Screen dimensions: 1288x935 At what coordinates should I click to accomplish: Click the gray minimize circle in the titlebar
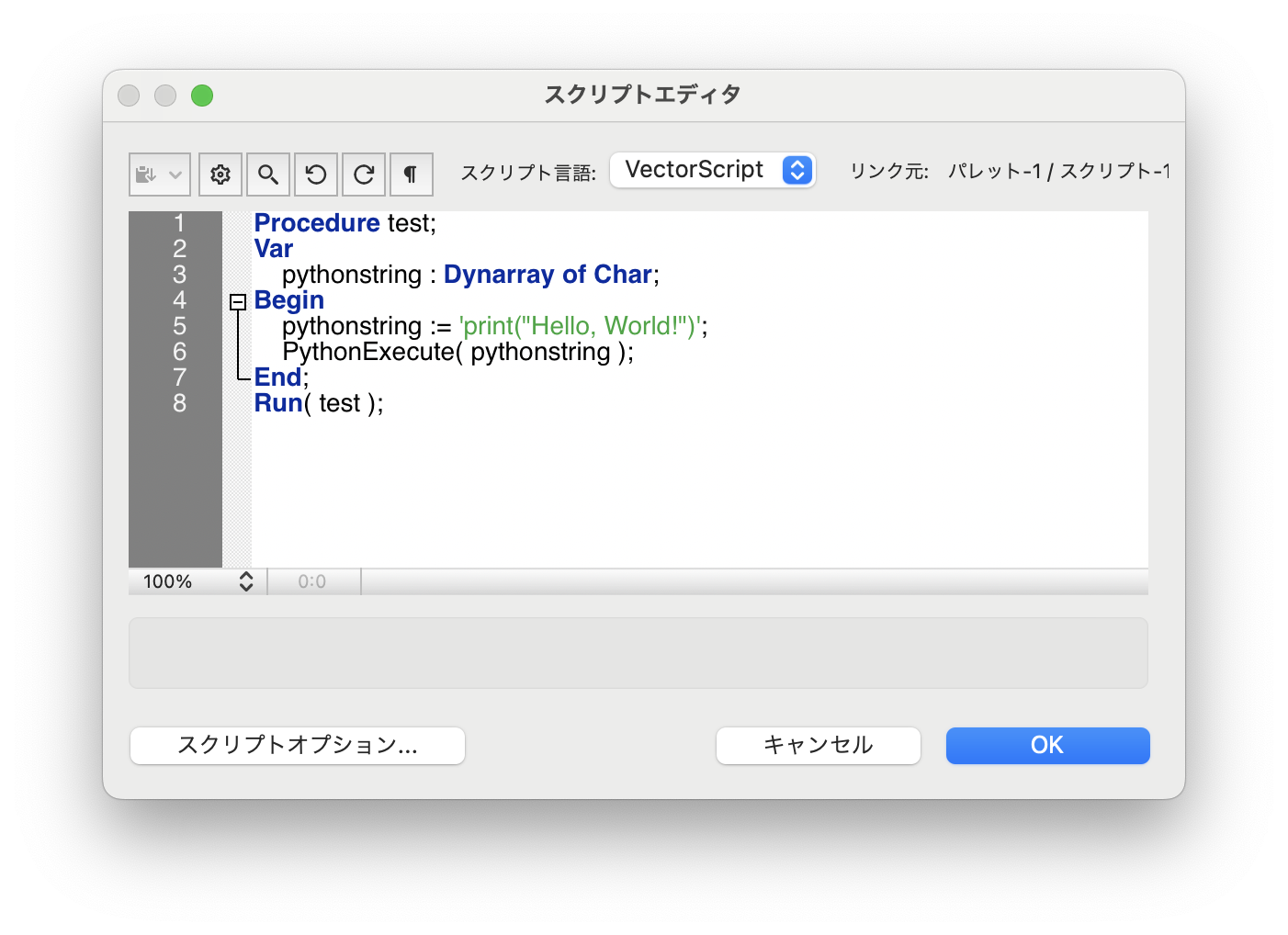(165, 96)
